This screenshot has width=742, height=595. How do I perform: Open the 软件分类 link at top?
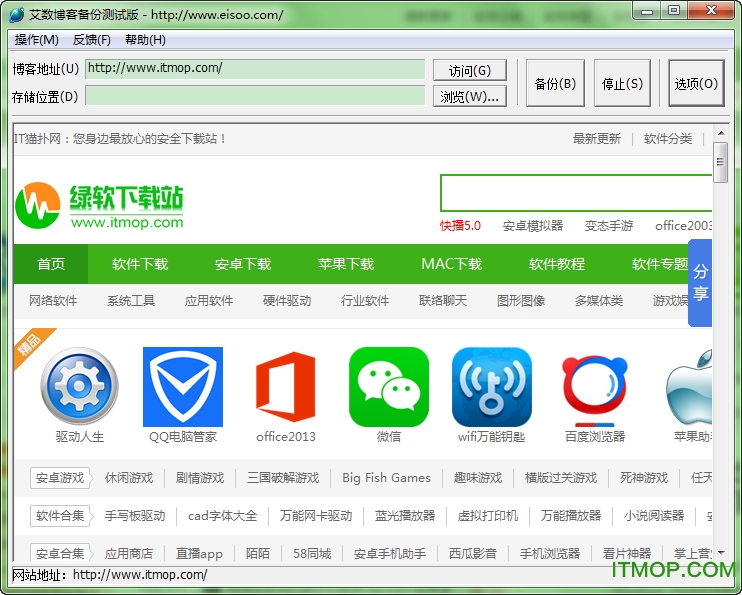click(x=668, y=139)
